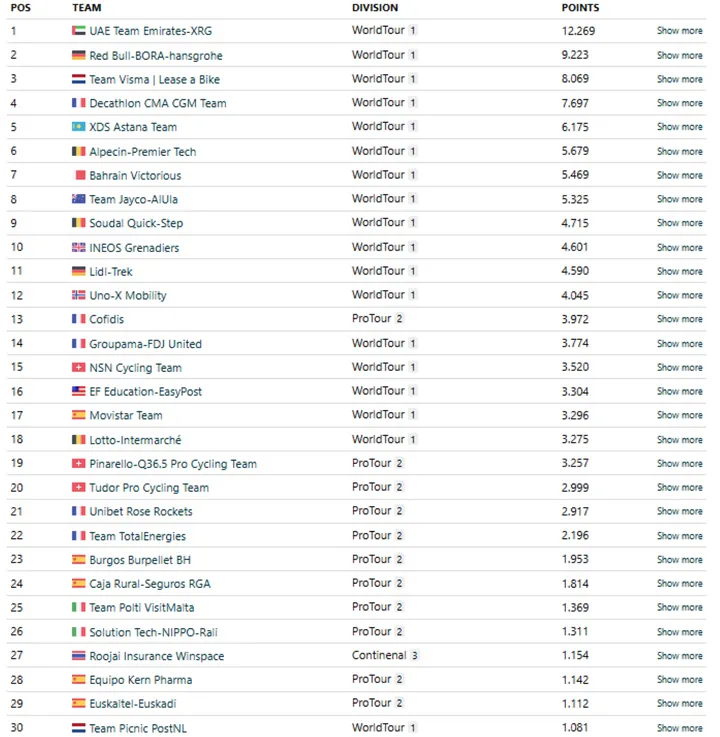720x737 pixels.
Task: Open the Red Bull-BORA-hansgrohe team link
Action: pyautogui.click(x=156, y=56)
